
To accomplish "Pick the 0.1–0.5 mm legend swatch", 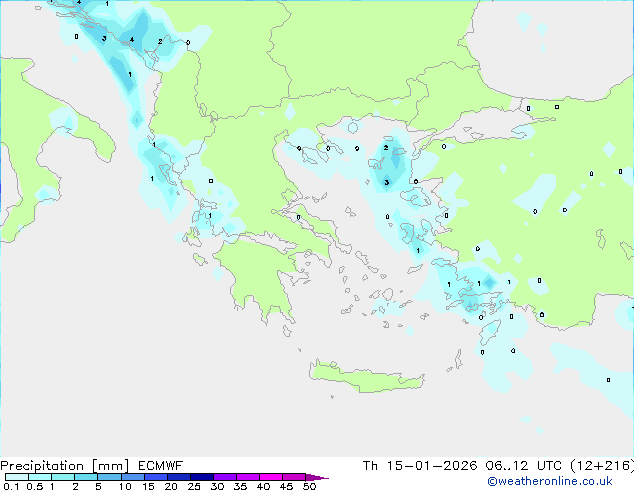I will tap(17, 477).
